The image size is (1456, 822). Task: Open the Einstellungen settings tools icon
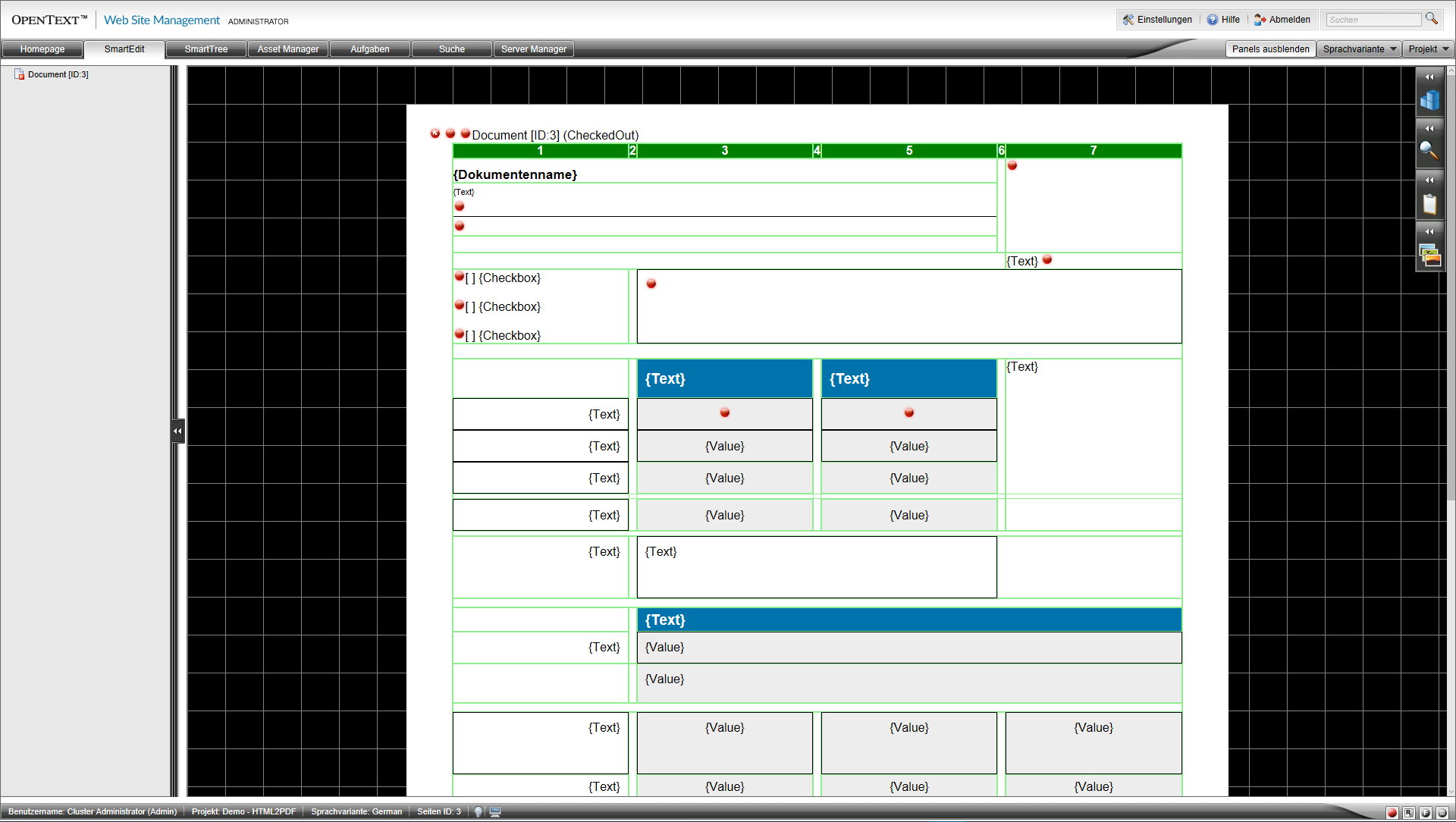1128,20
